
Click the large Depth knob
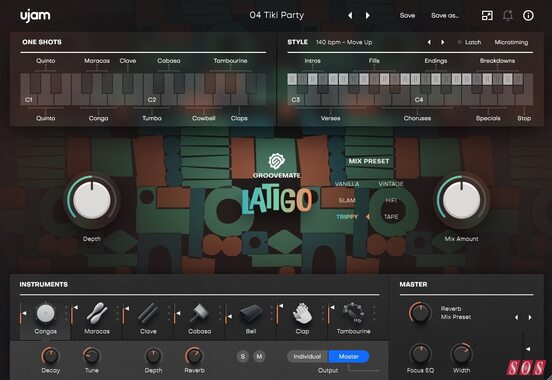click(x=92, y=200)
